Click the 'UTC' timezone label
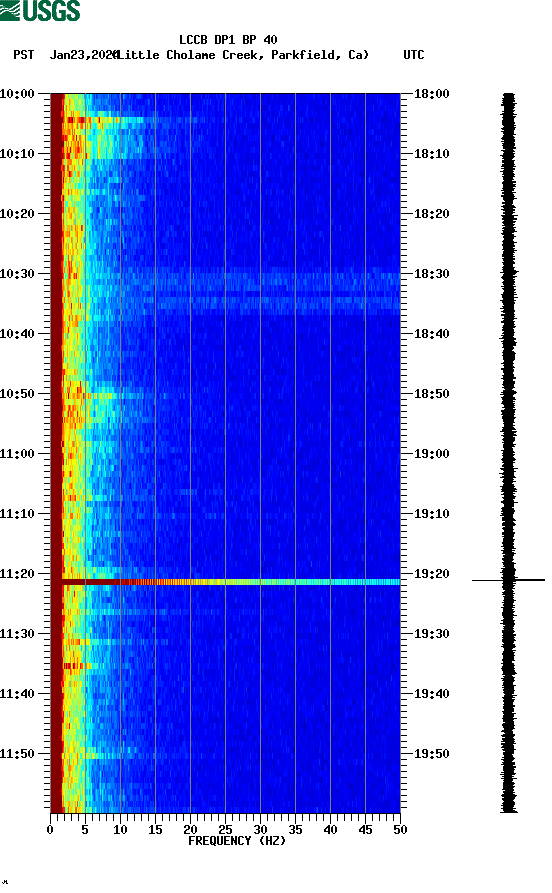The image size is (552, 893). tap(414, 55)
